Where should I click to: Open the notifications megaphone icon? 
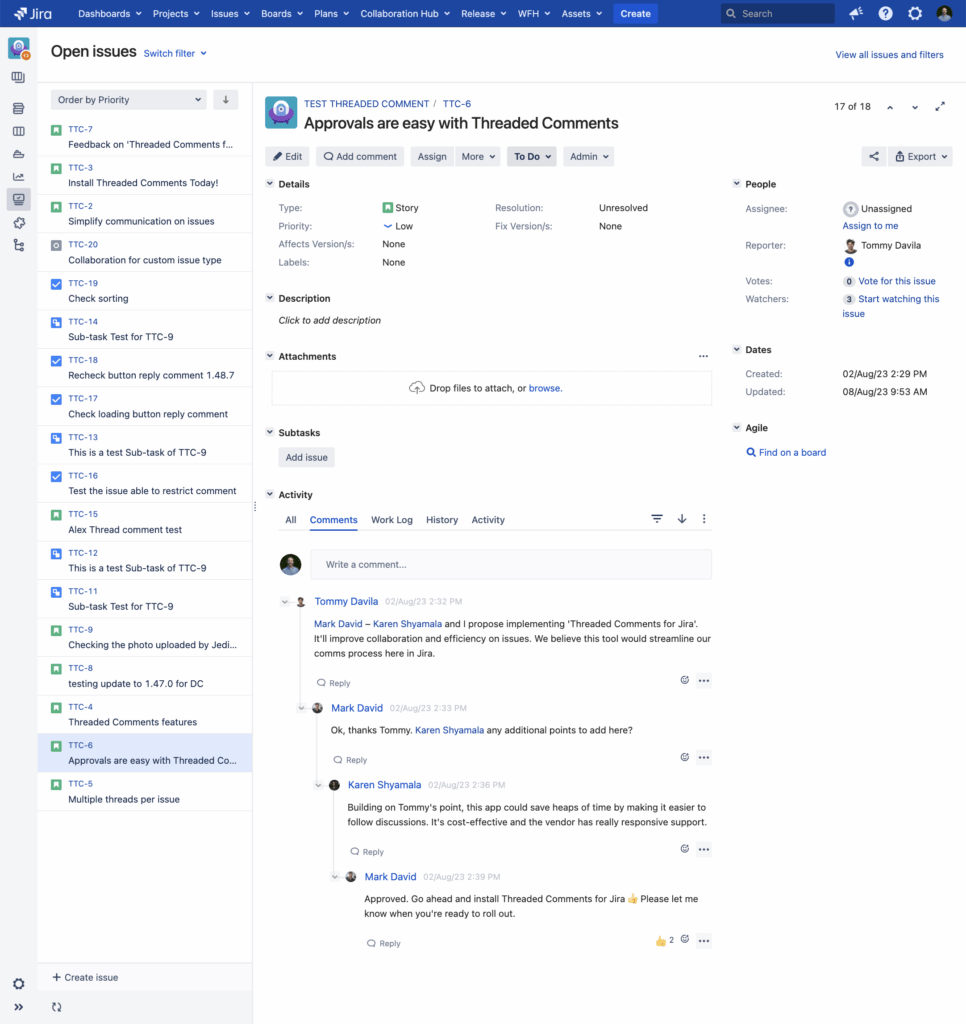point(856,14)
